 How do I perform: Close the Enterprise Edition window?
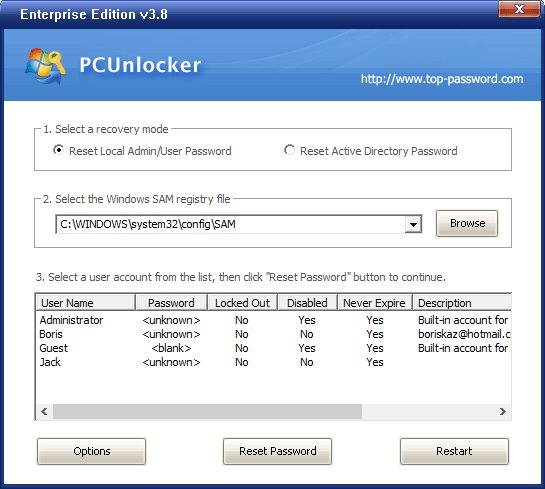pos(519,9)
